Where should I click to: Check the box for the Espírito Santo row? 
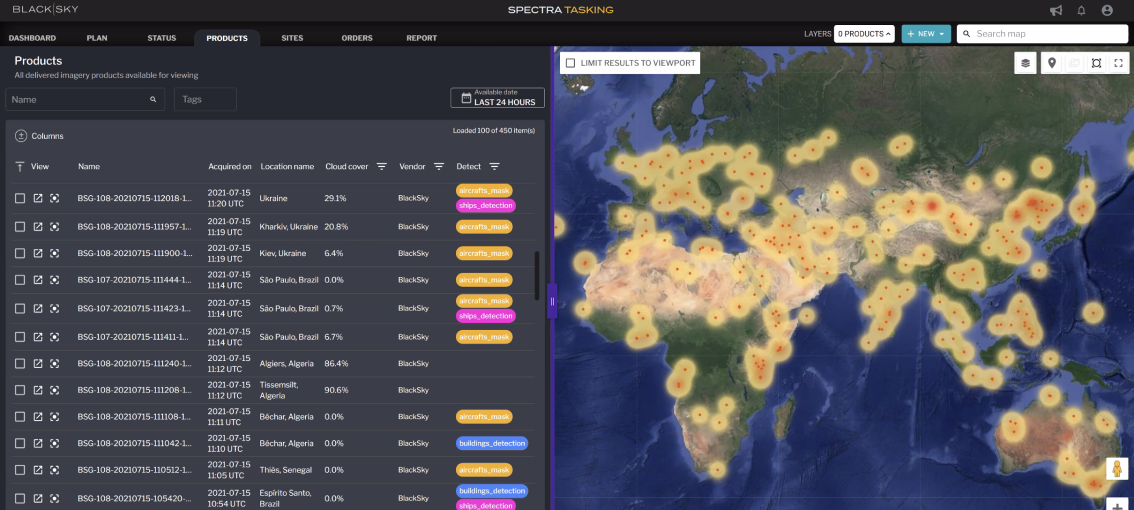20,498
